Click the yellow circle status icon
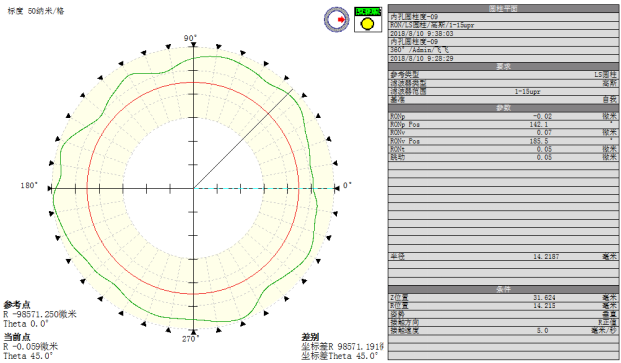Viewport: 621px width, 363px height. tap(368, 24)
